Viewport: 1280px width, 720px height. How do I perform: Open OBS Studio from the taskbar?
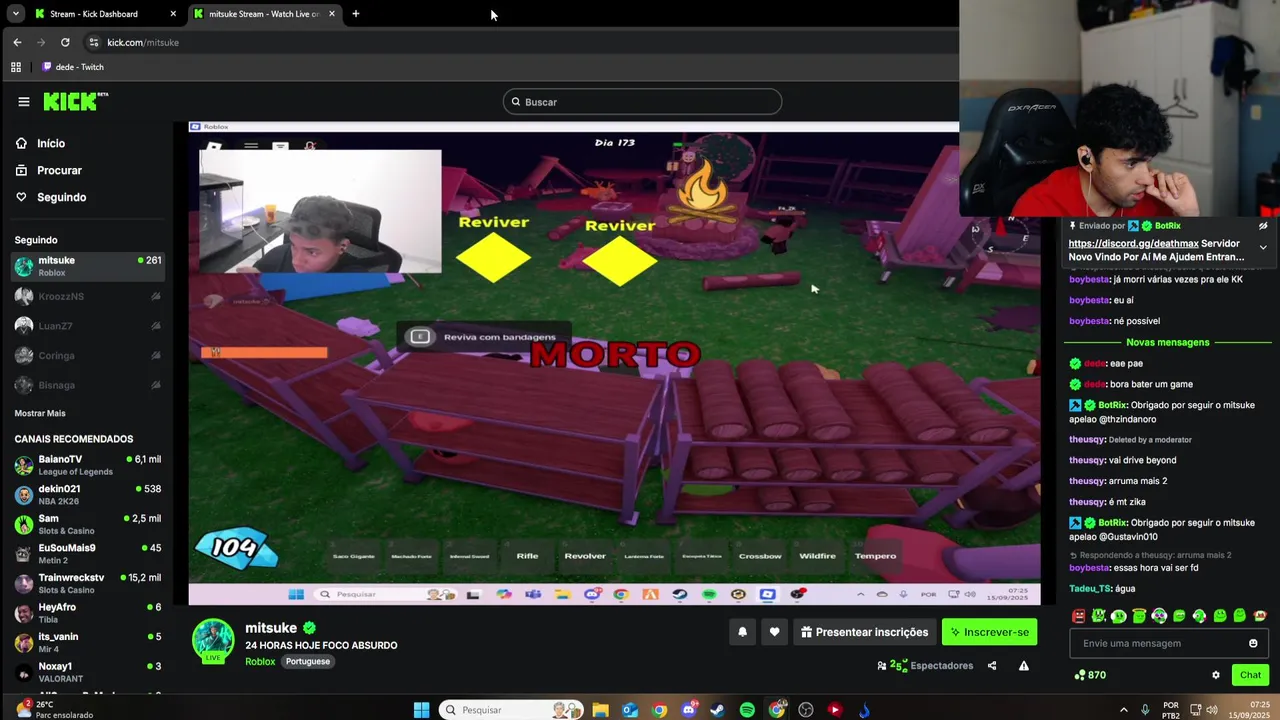[x=806, y=710]
